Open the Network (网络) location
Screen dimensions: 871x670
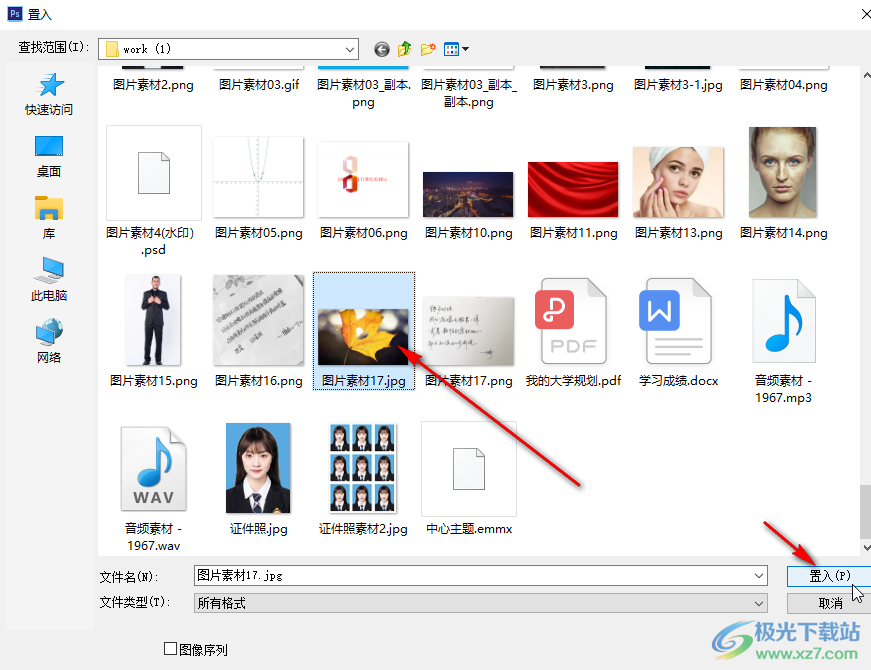(x=49, y=341)
